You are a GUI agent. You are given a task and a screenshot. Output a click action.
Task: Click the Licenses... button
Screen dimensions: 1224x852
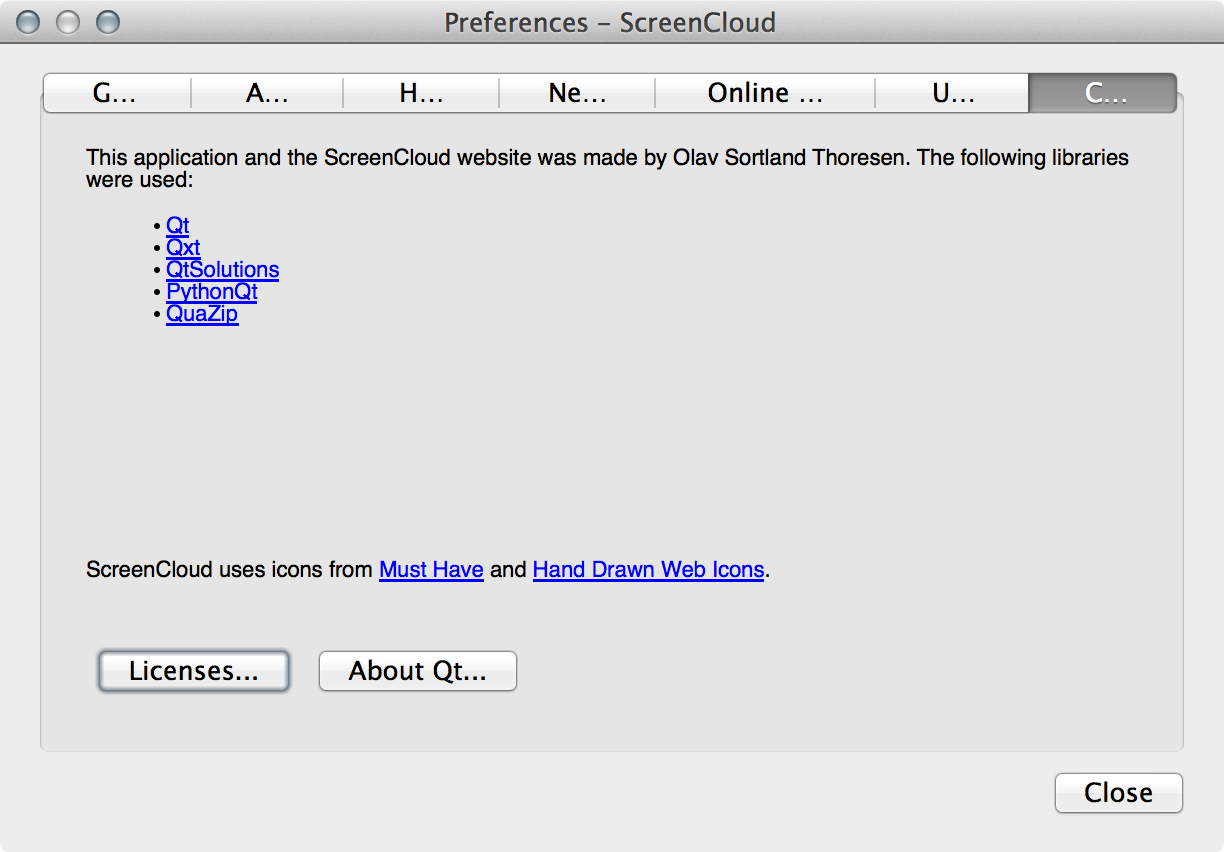pyautogui.click(x=194, y=671)
